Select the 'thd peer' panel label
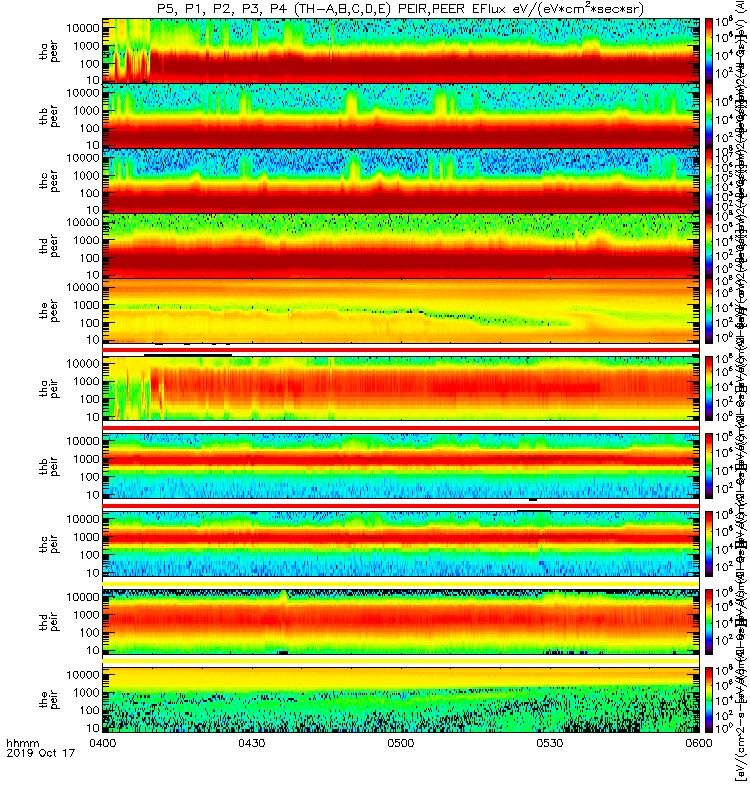Screen dimensions: 750x800 (49, 246)
